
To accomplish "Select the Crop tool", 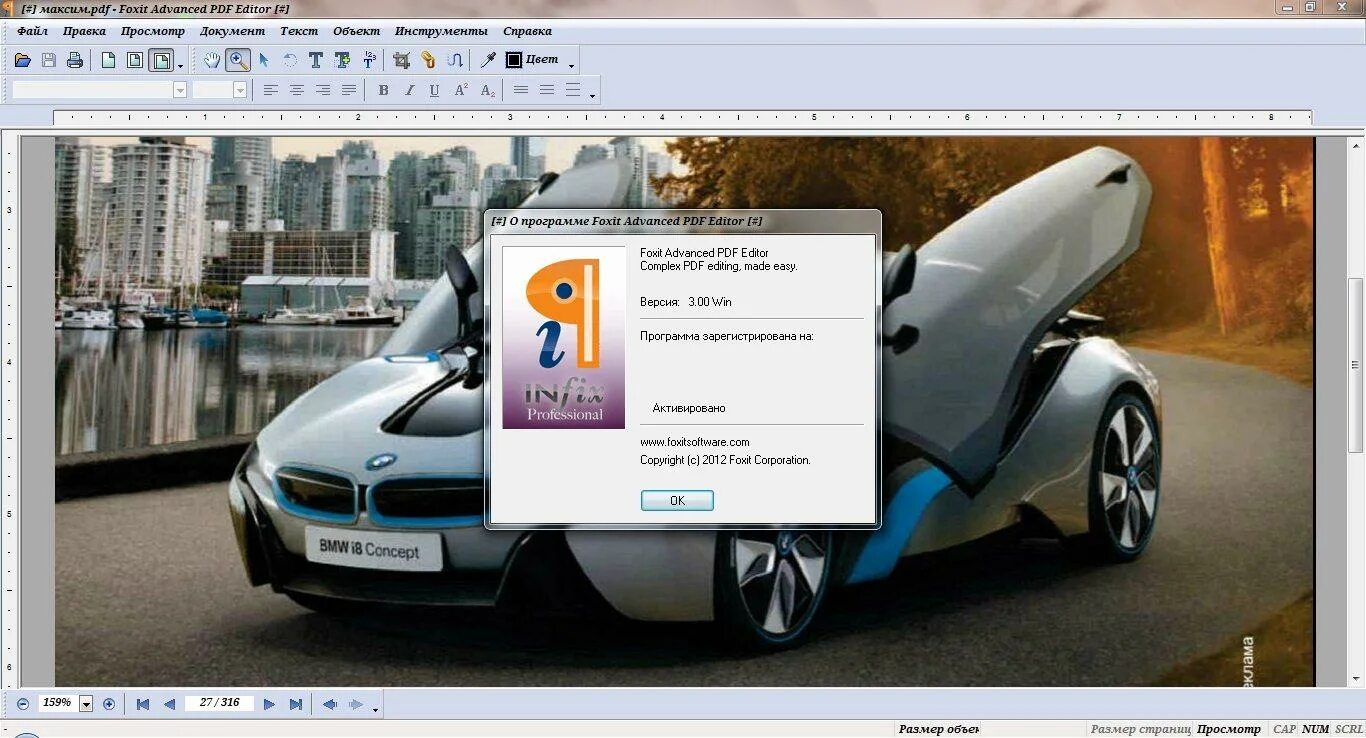I will point(401,60).
